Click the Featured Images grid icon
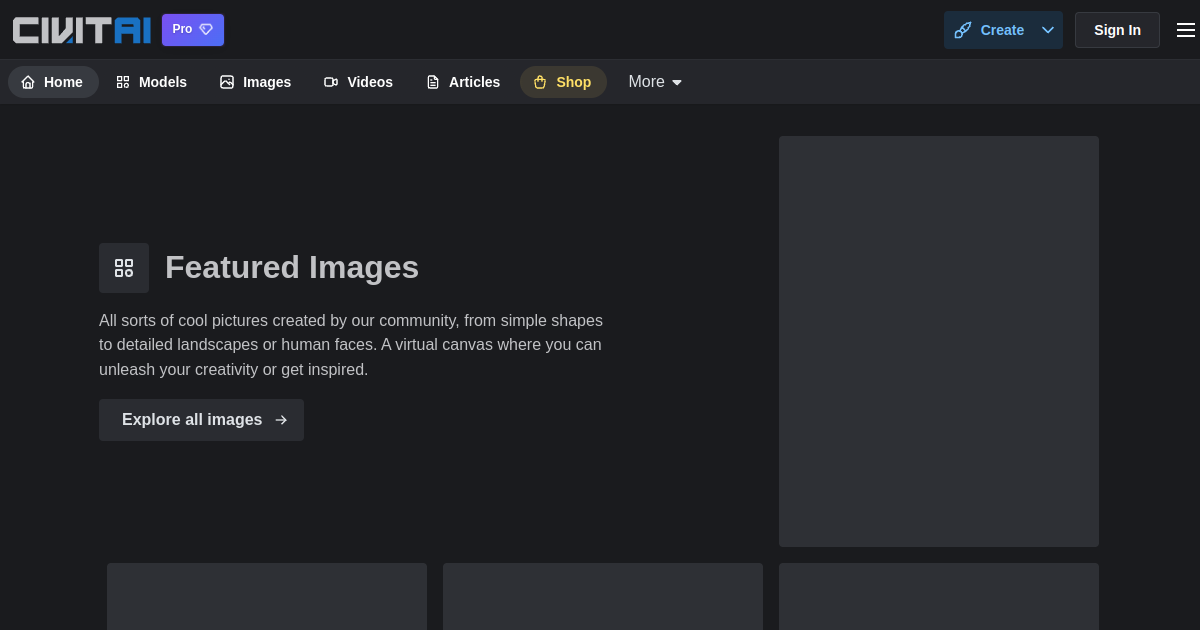Viewport: 1200px width, 630px height. (124, 268)
